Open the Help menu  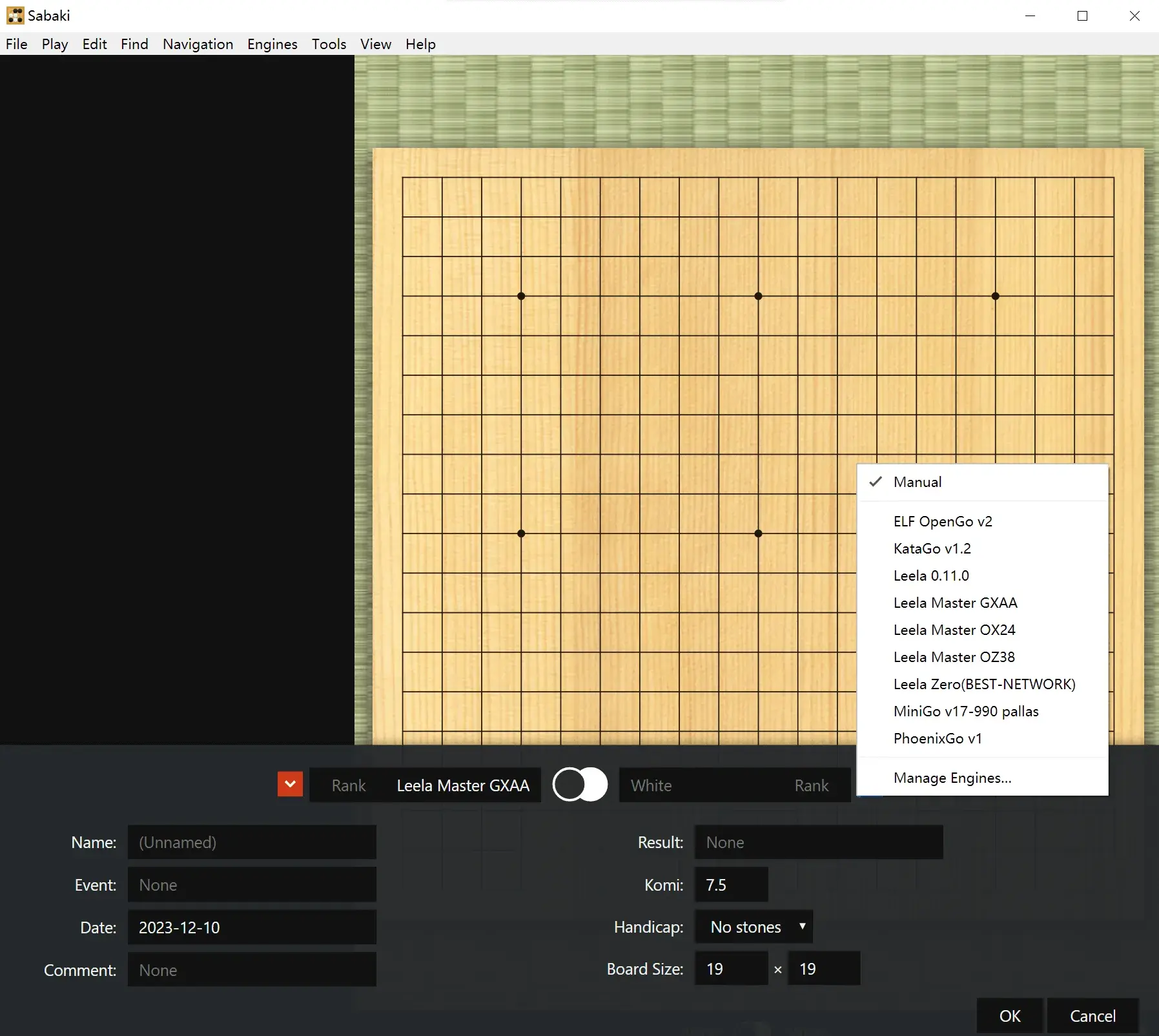coord(420,44)
